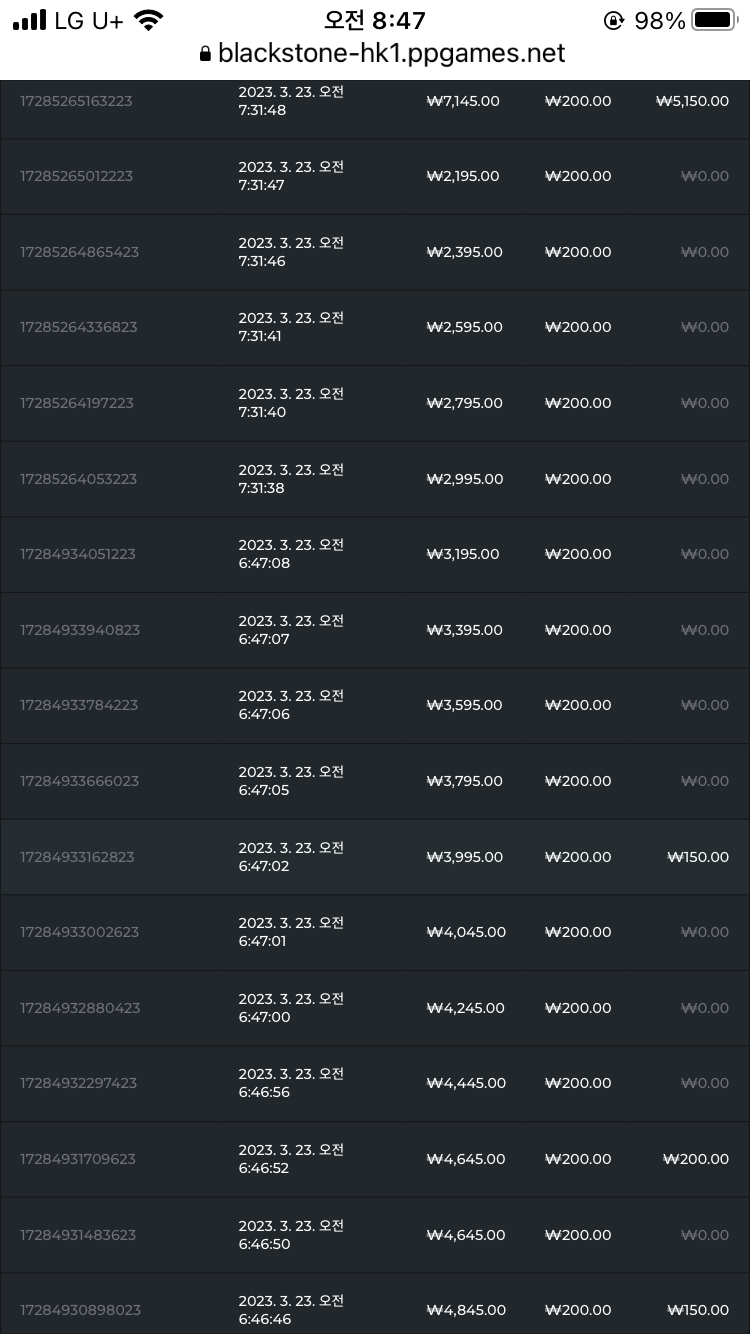
Task: Select the round with ID 17285264865423
Action: coord(375,252)
